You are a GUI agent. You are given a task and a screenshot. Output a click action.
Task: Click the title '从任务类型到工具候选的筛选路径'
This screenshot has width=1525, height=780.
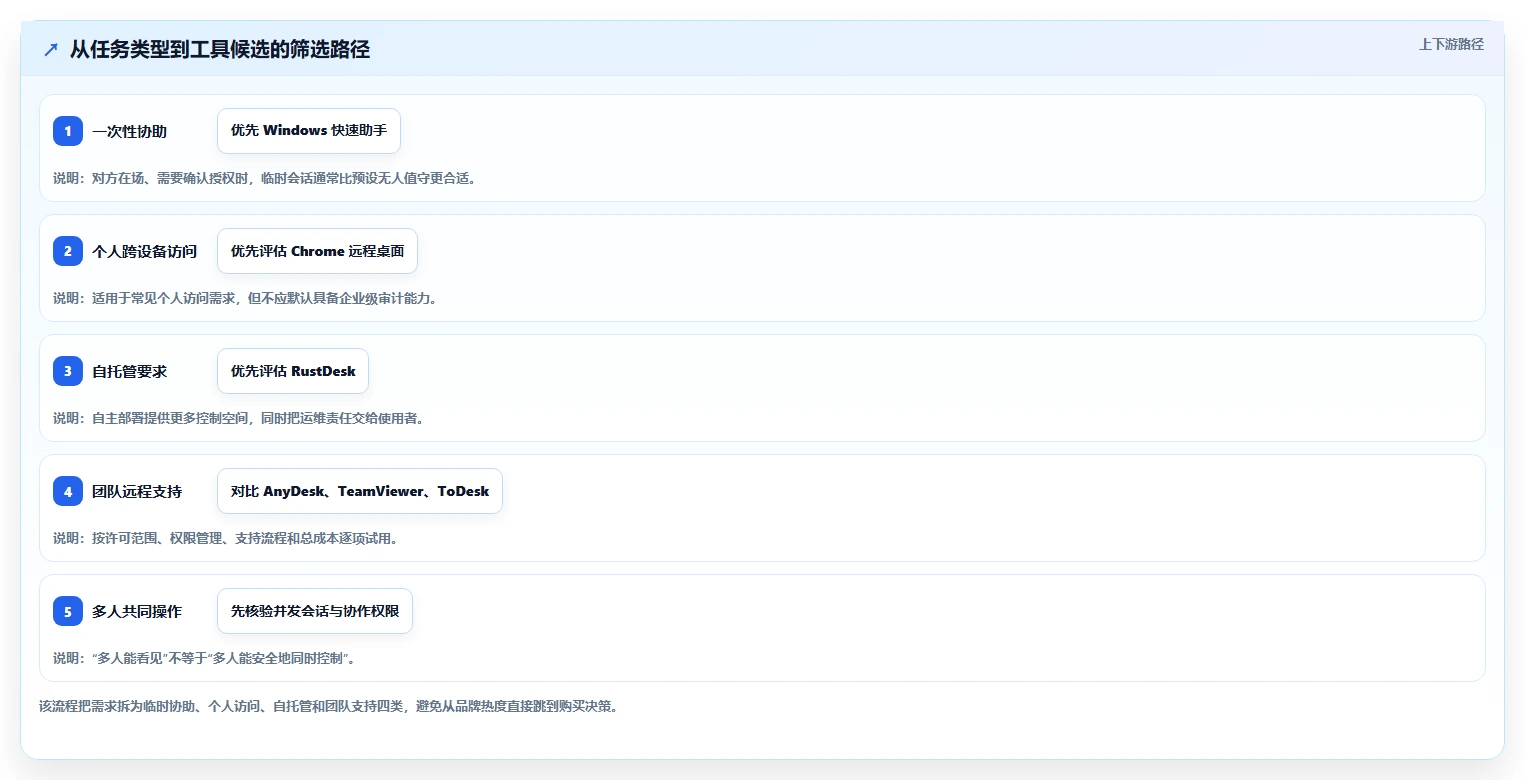click(x=220, y=50)
